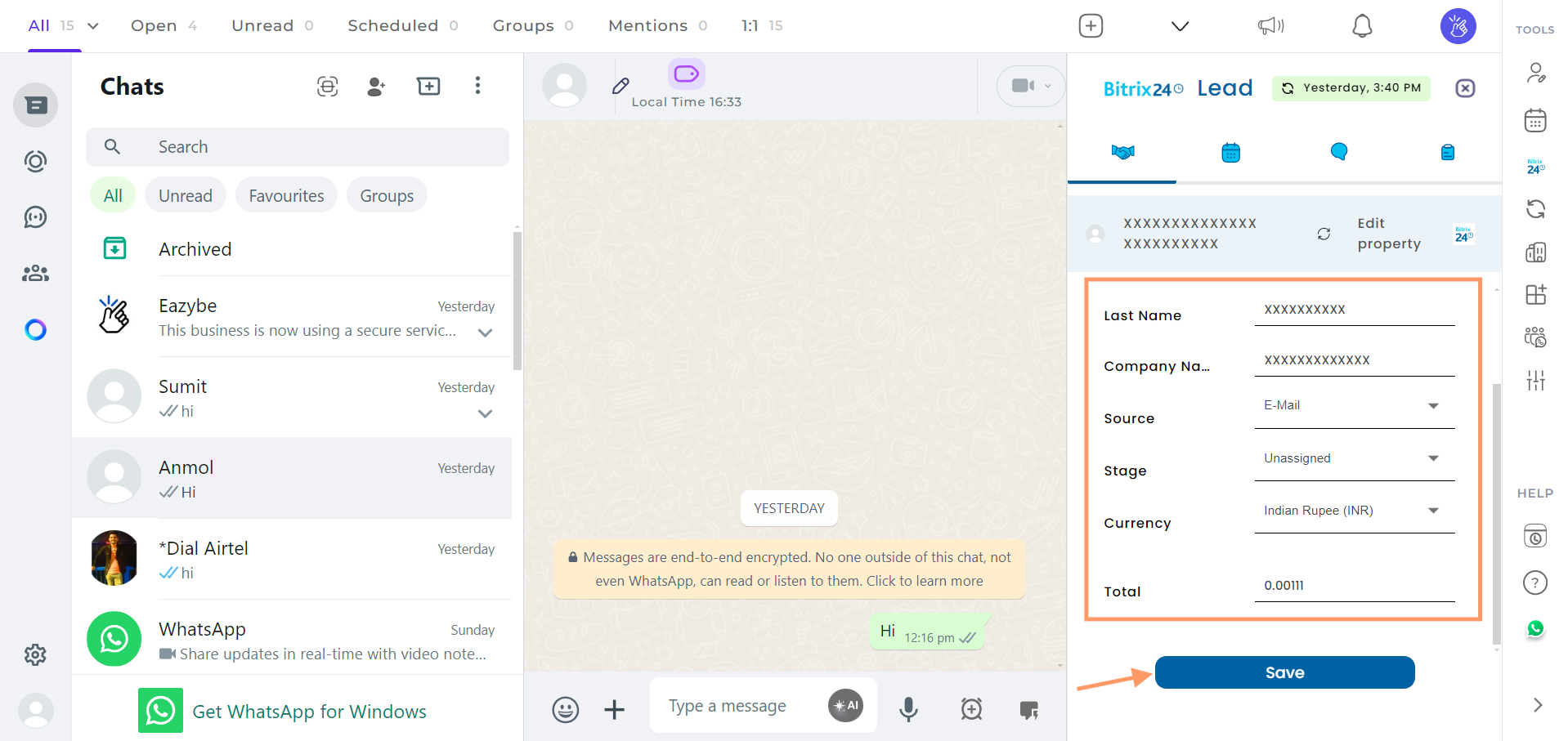This screenshot has height=741, width=1568.
Task: Switch to the 1:1 tab
Action: click(762, 25)
